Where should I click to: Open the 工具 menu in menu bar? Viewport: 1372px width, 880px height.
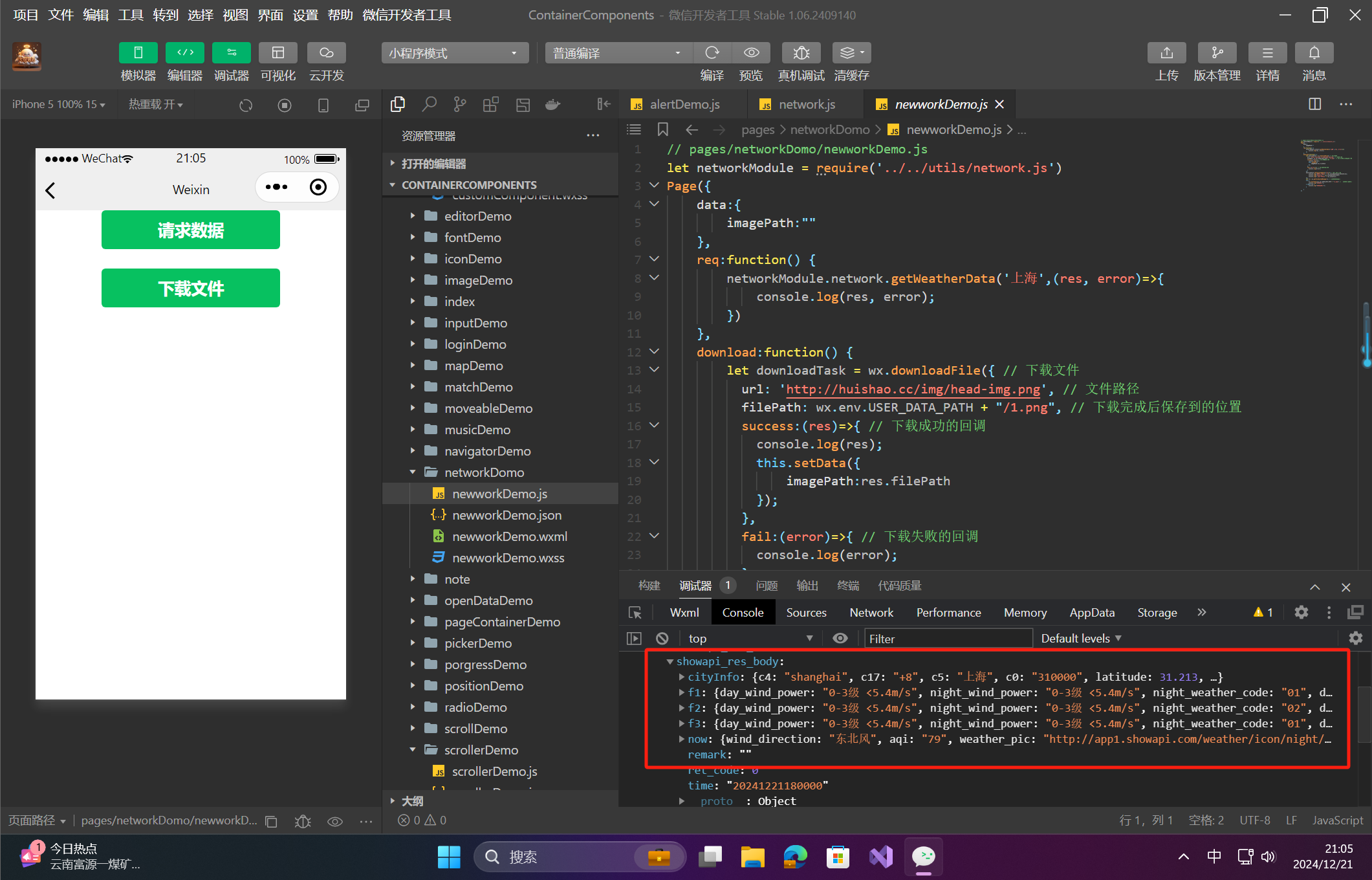coord(130,15)
